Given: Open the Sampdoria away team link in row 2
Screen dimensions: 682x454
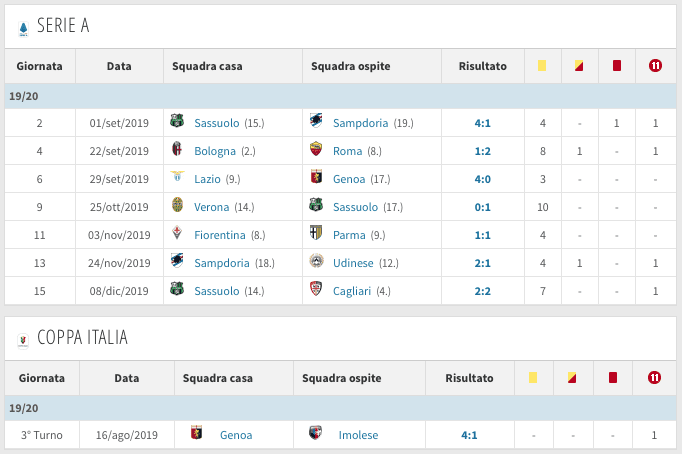Looking at the screenshot, I should click(x=361, y=123).
